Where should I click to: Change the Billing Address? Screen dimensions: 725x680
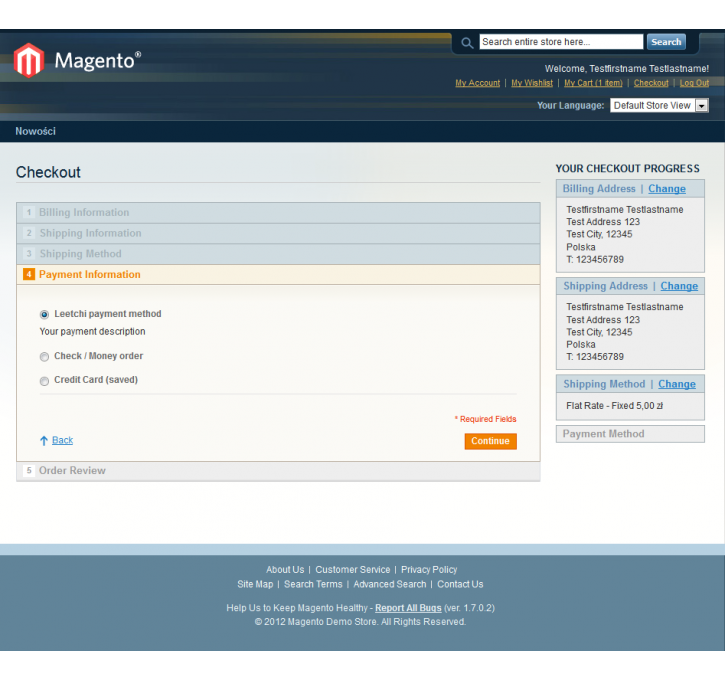coord(667,189)
